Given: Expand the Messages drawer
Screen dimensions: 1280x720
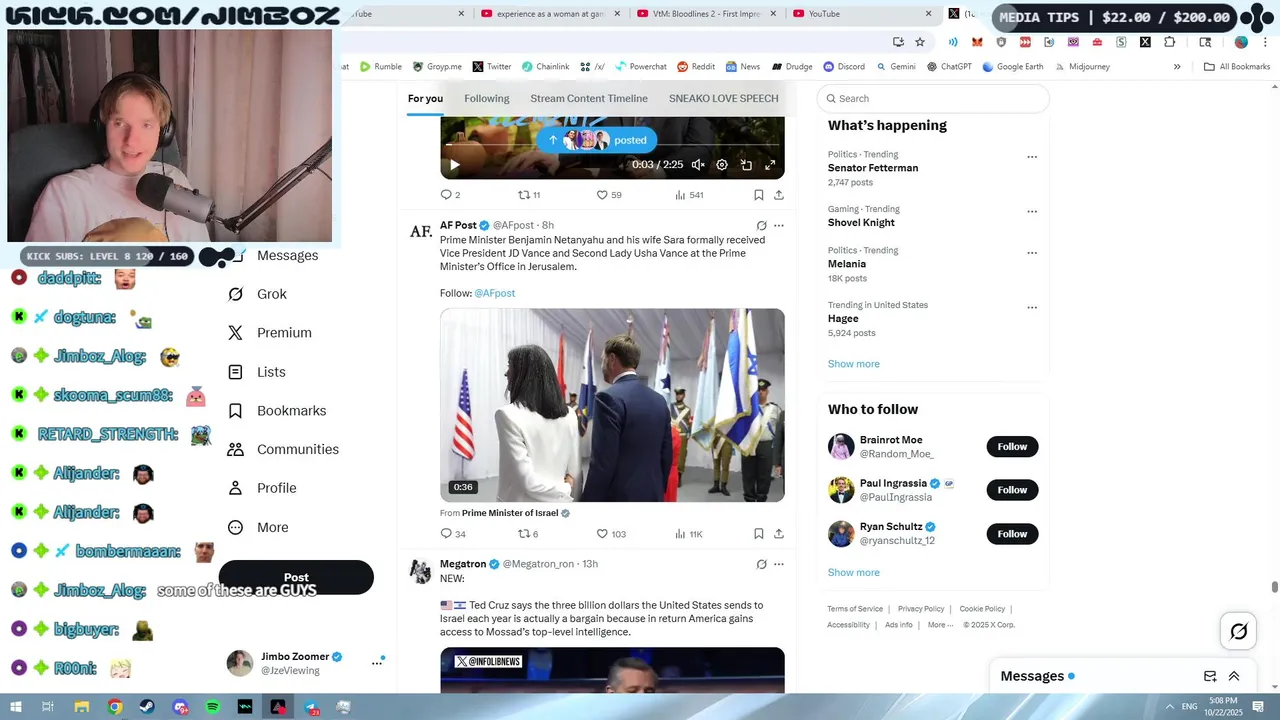Looking at the screenshot, I should click(1234, 676).
